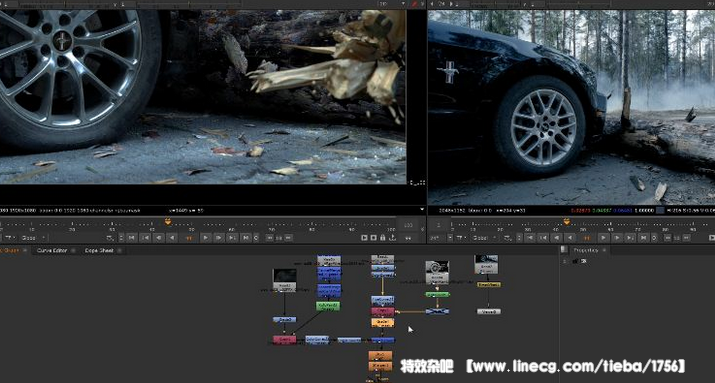715x383 pixels.
Task: Click left viewer timeline playhead marker
Action: point(169,222)
